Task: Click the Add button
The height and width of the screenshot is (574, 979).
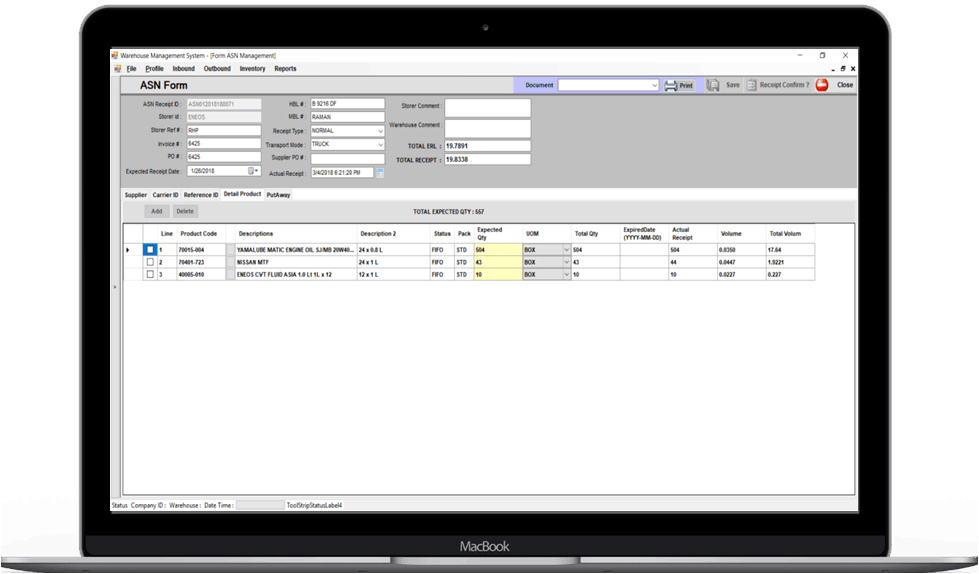Action: click(156, 212)
